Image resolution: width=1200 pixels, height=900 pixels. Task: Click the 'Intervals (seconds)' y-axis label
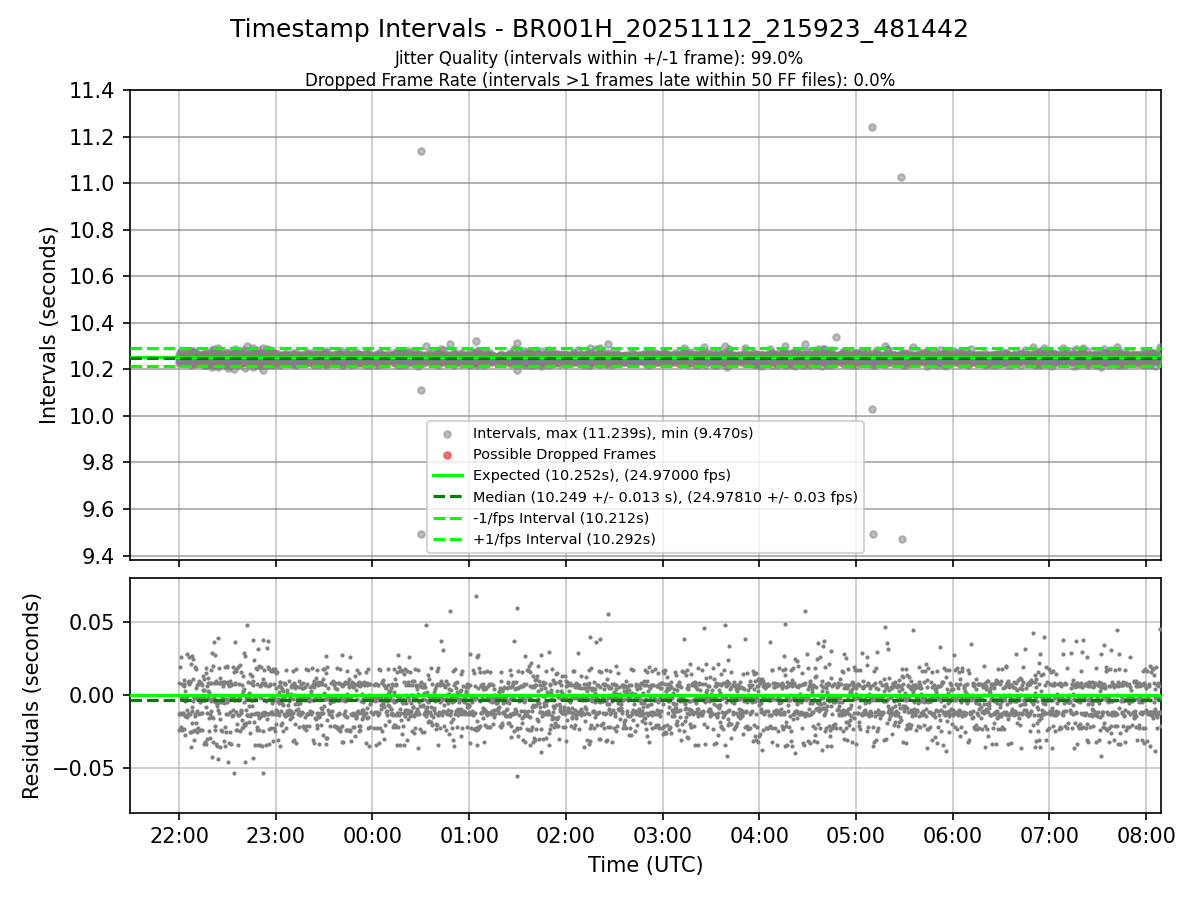pyautogui.click(x=48, y=325)
